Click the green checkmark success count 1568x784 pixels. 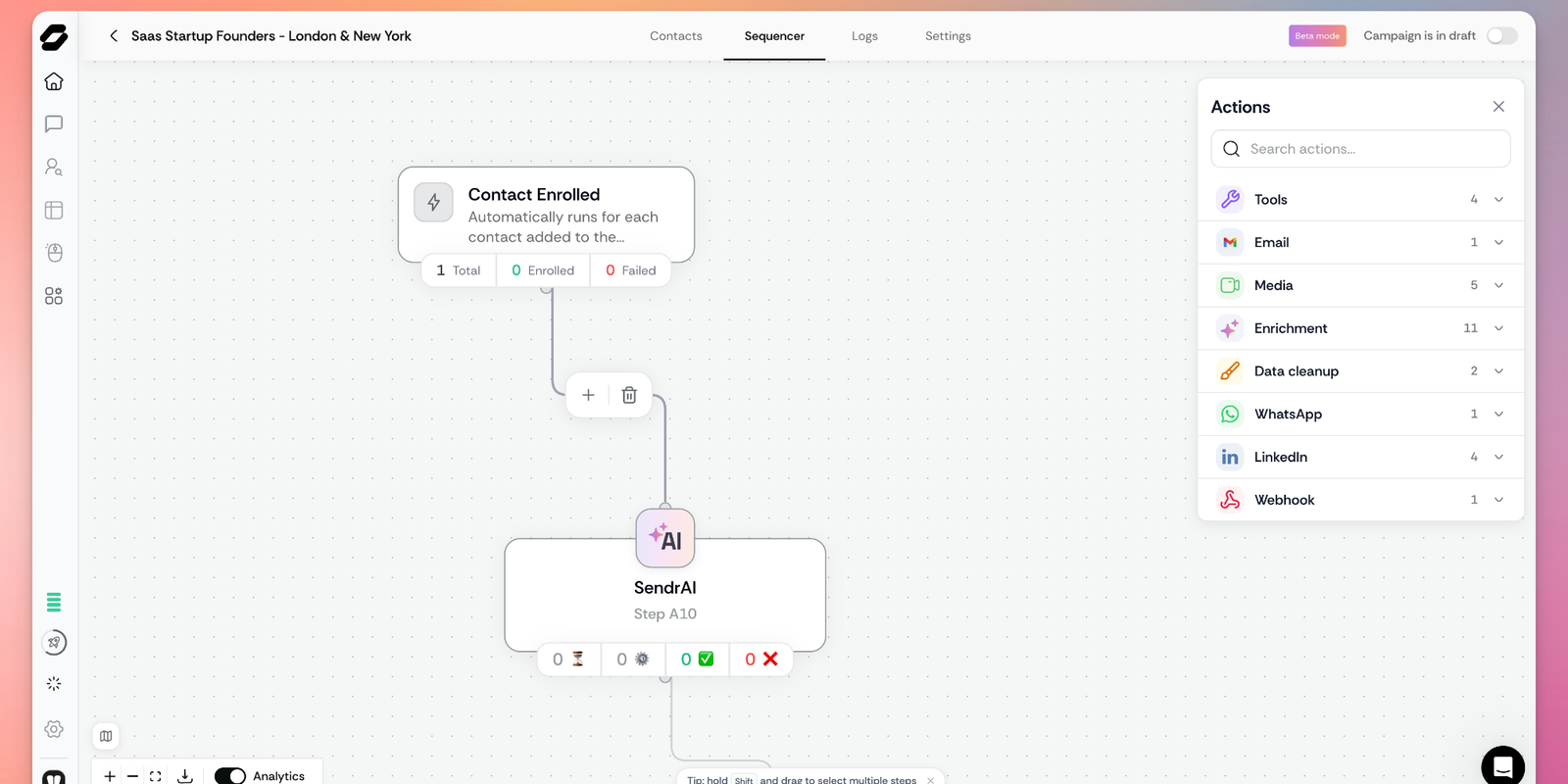click(698, 660)
